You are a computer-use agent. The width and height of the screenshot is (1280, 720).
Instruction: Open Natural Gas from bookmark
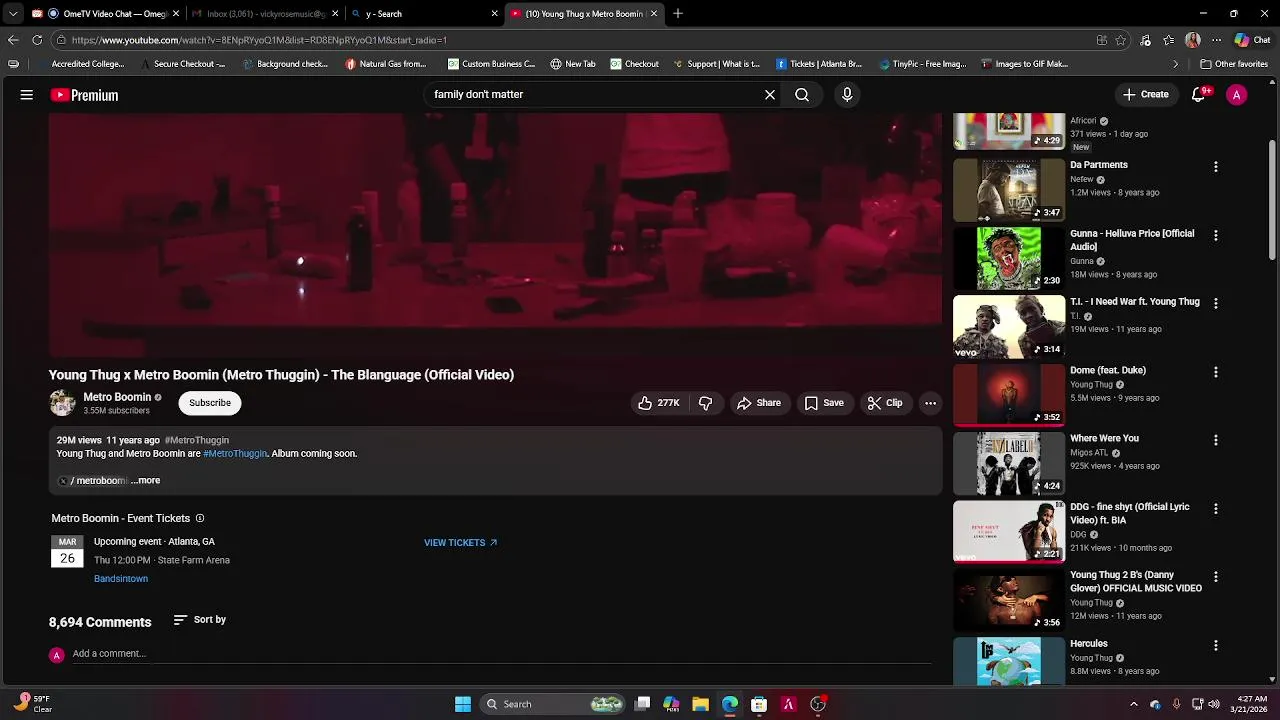(x=386, y=64)
